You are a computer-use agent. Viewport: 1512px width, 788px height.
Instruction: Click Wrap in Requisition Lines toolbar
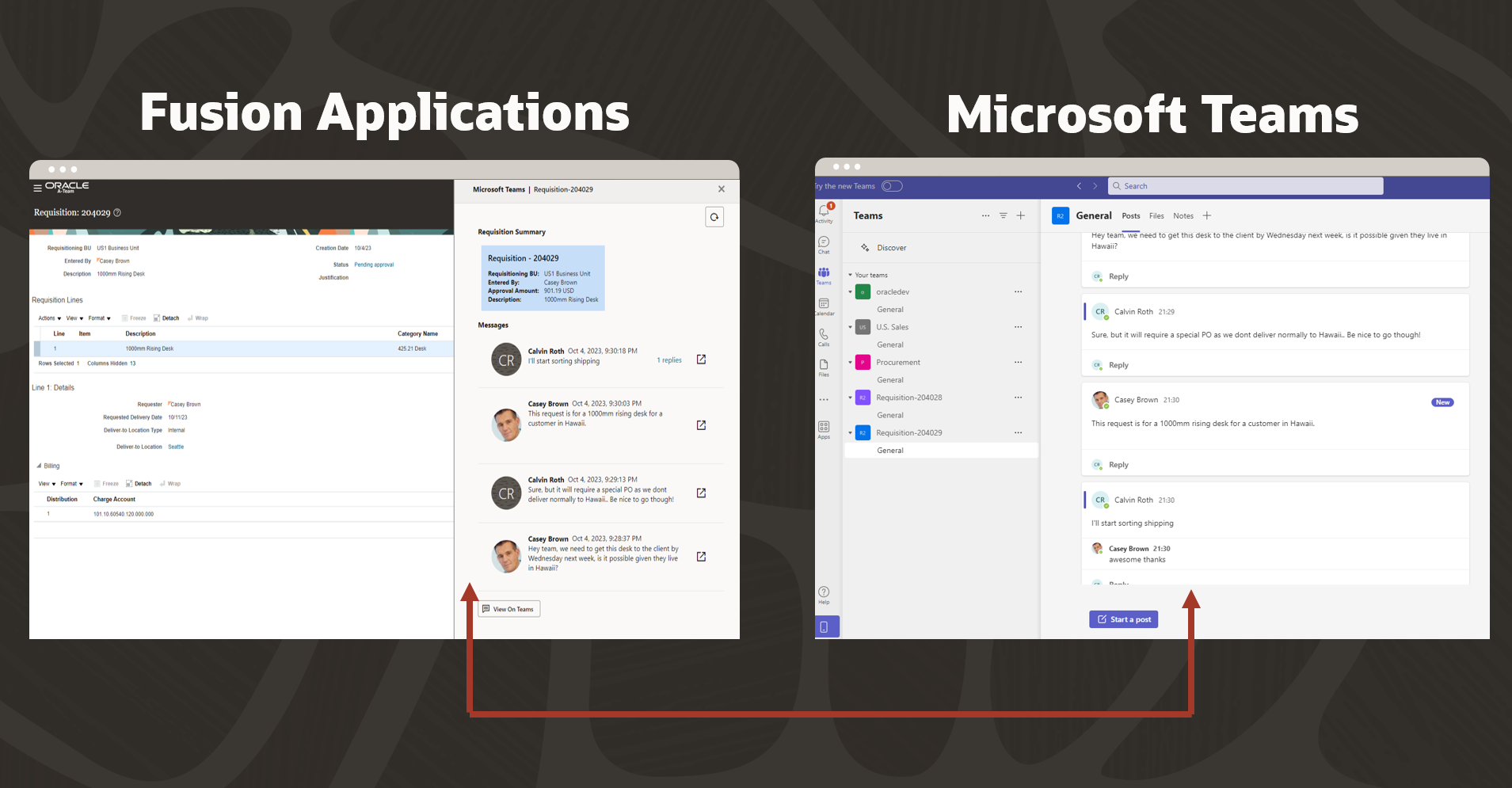tap(198, 318)
